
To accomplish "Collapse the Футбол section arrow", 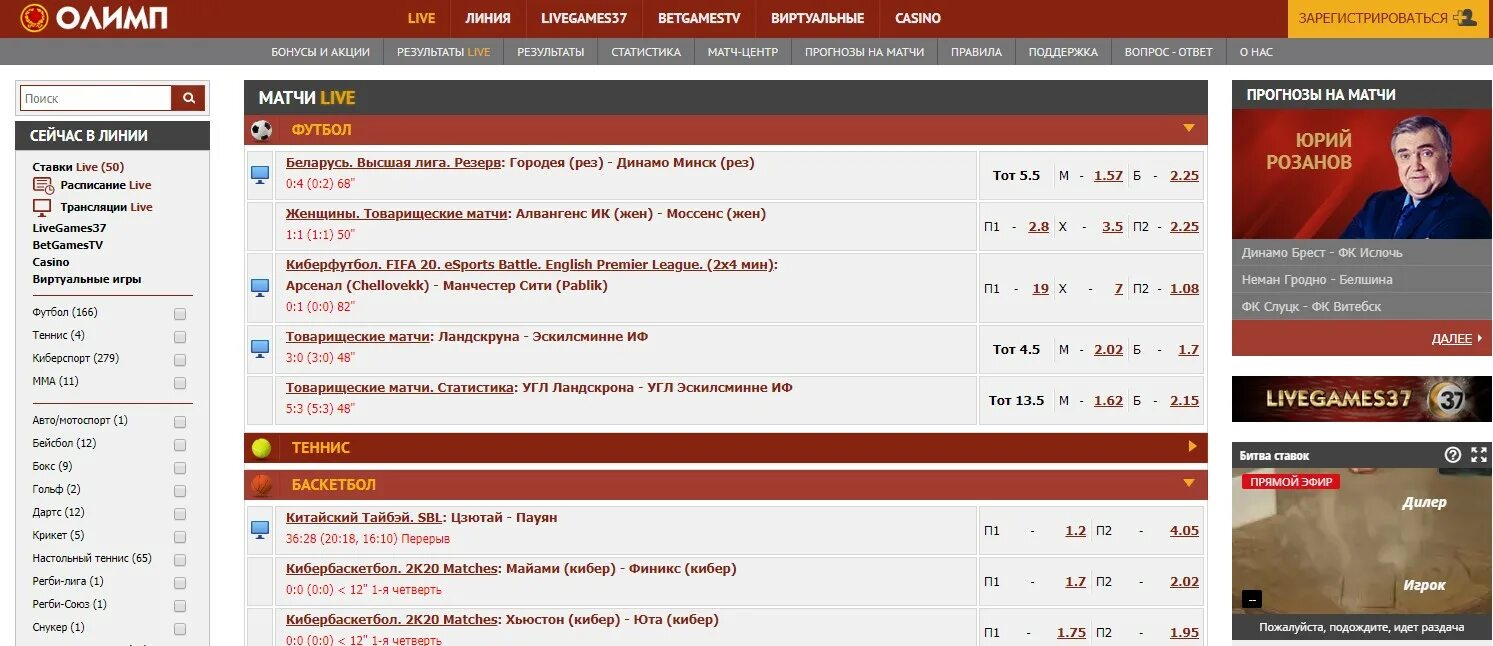I will point(1189,129).
